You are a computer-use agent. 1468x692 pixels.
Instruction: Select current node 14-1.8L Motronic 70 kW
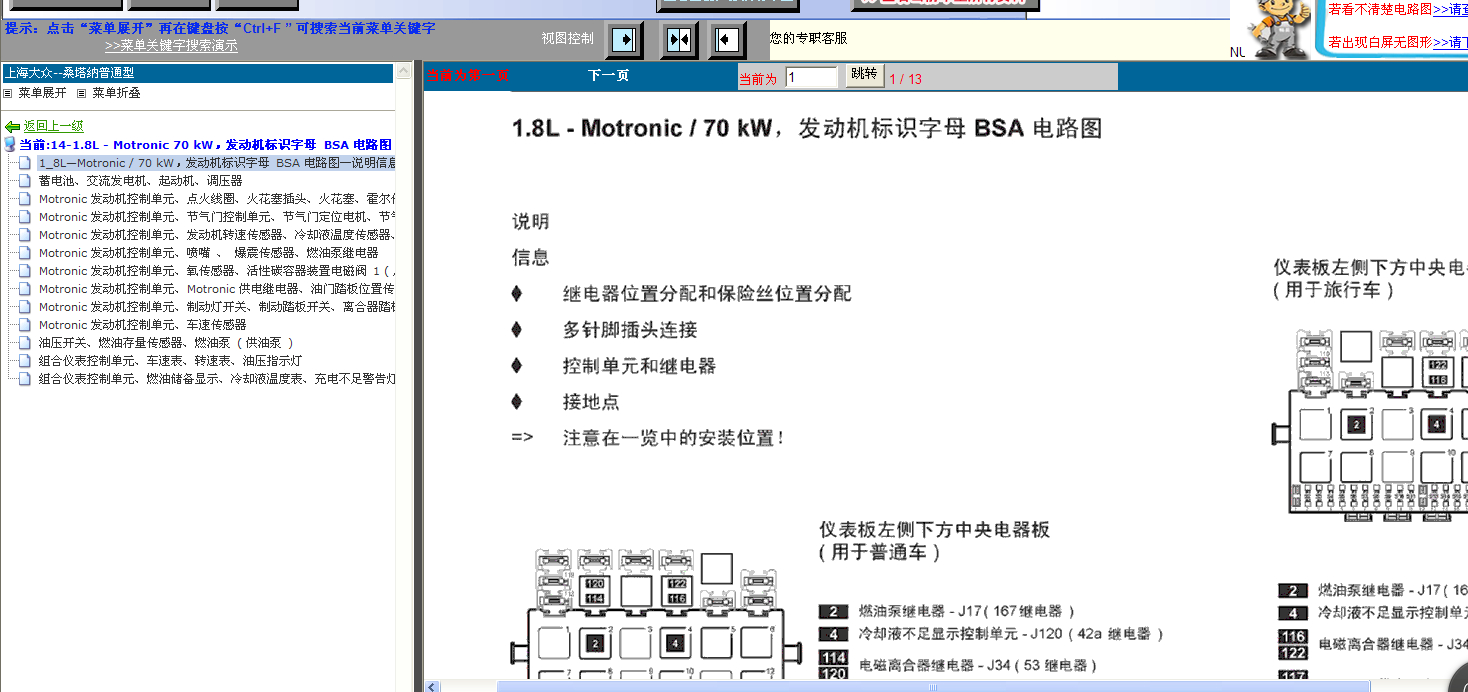pos(205,145)
